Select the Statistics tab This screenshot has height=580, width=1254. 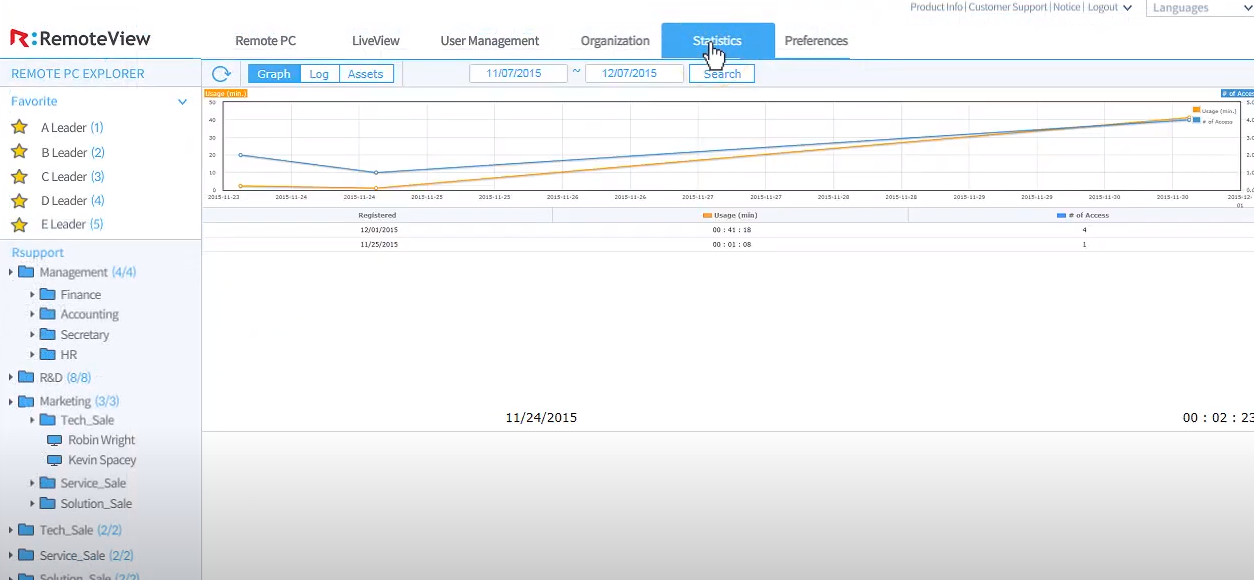[x=718, y=41]
